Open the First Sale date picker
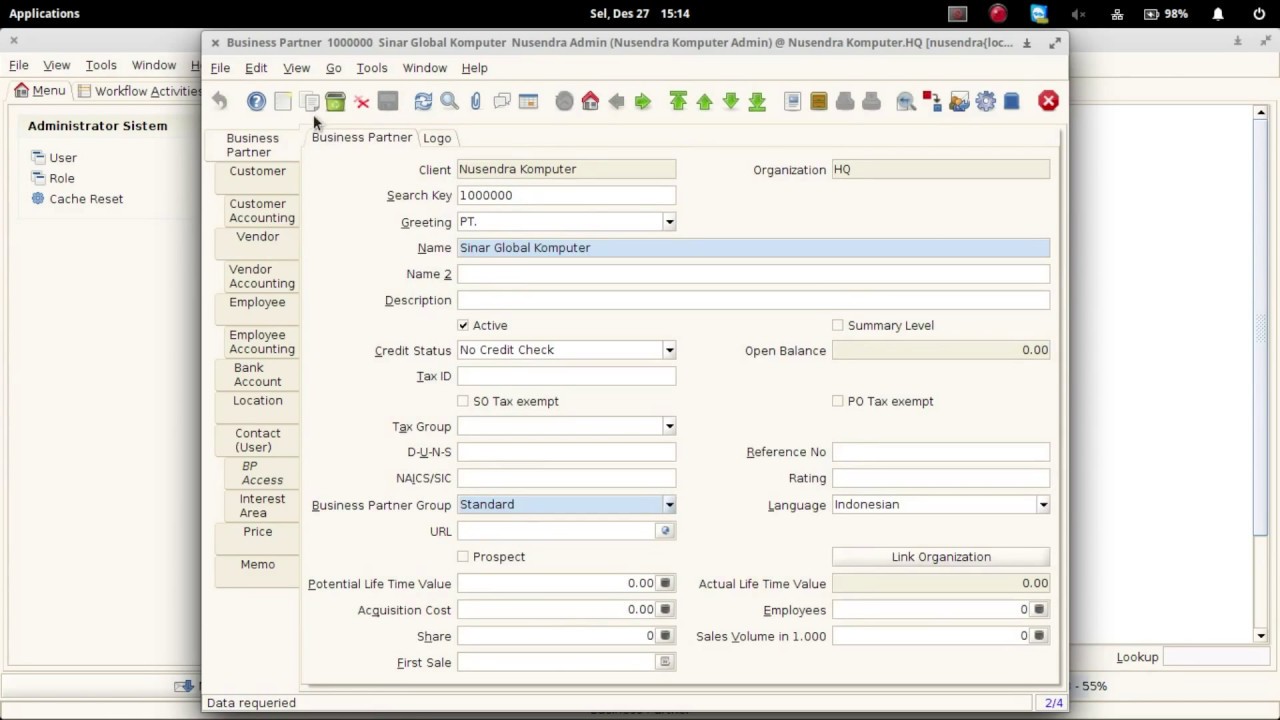 [x=666, y=662]
